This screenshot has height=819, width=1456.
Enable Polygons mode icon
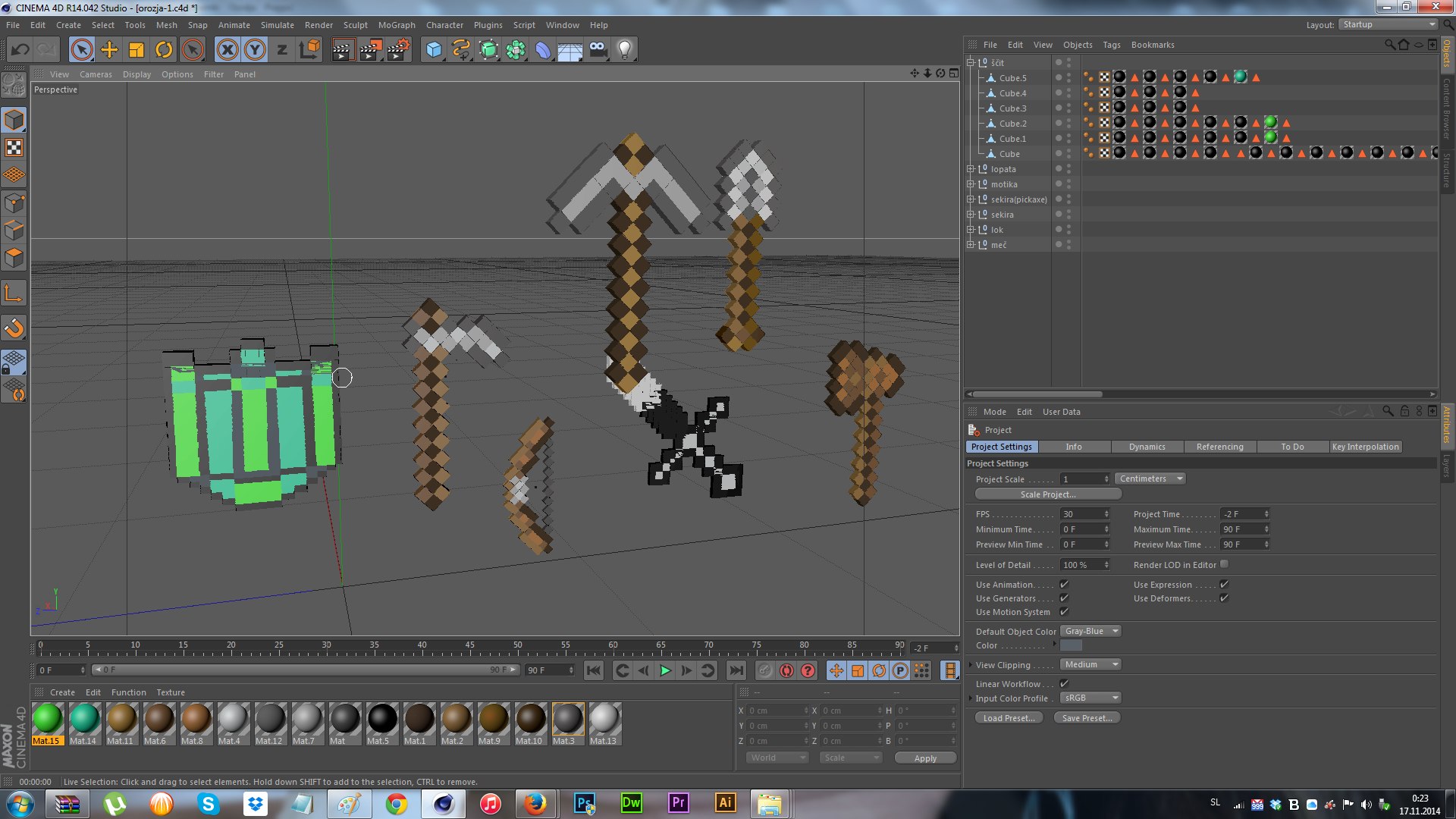[14, 258]
